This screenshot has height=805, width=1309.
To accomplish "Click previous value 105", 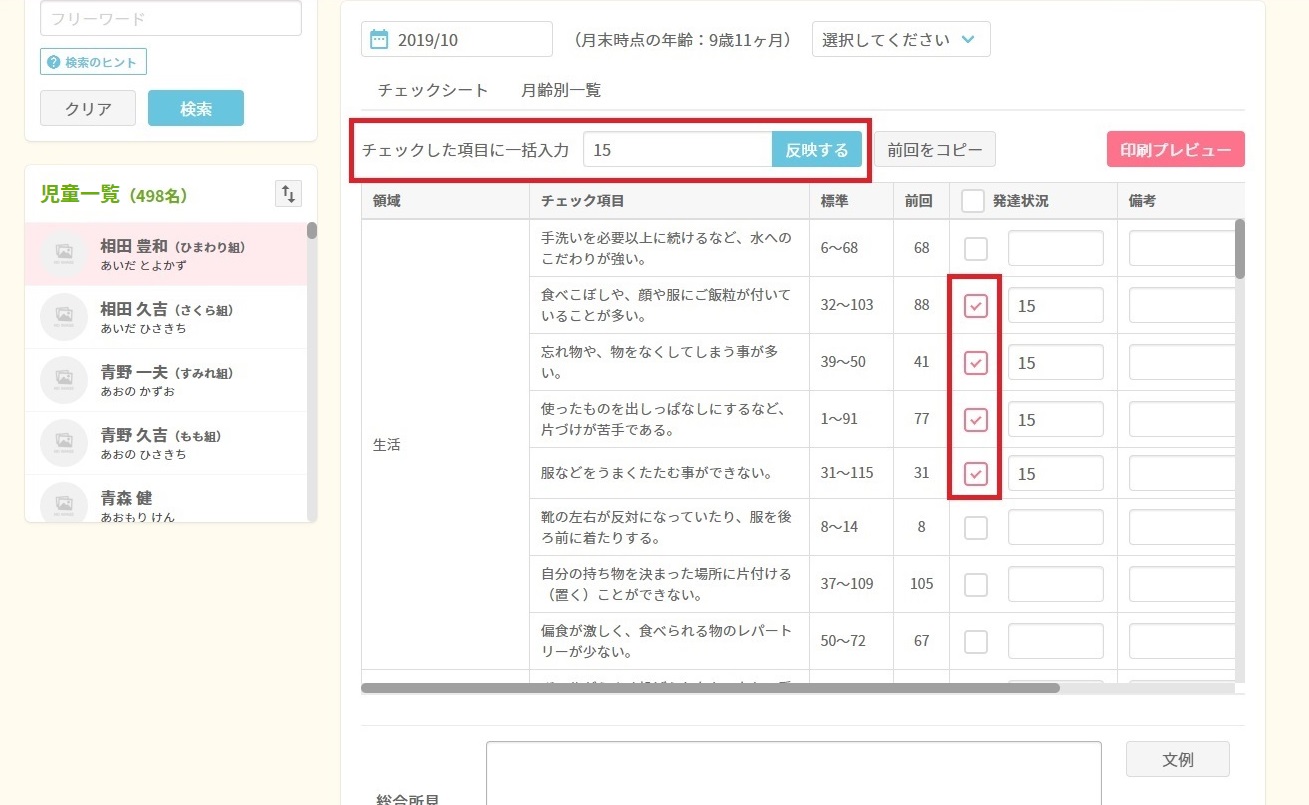I will [921, 584].
